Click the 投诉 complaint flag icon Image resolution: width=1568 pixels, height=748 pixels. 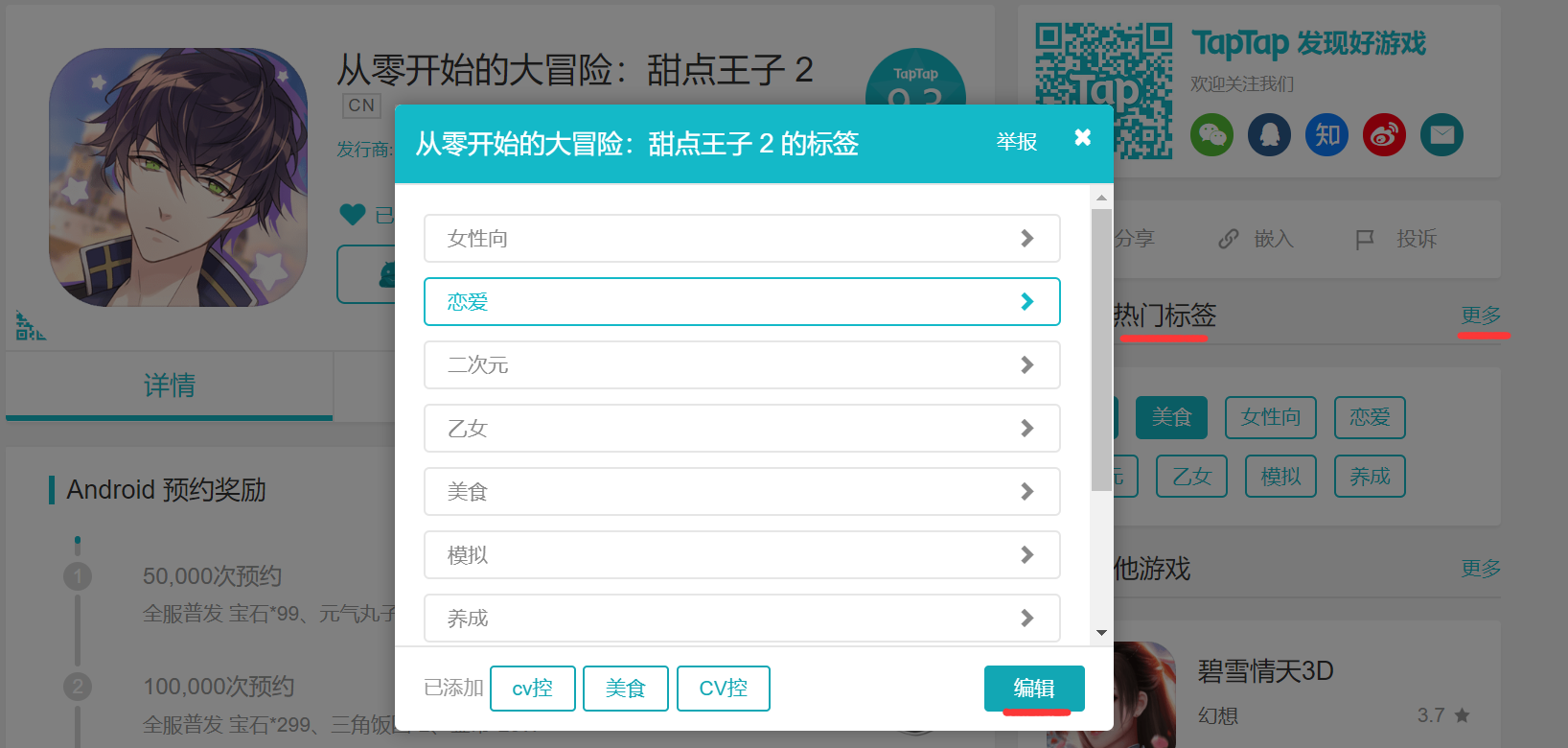click(1365, 240)
